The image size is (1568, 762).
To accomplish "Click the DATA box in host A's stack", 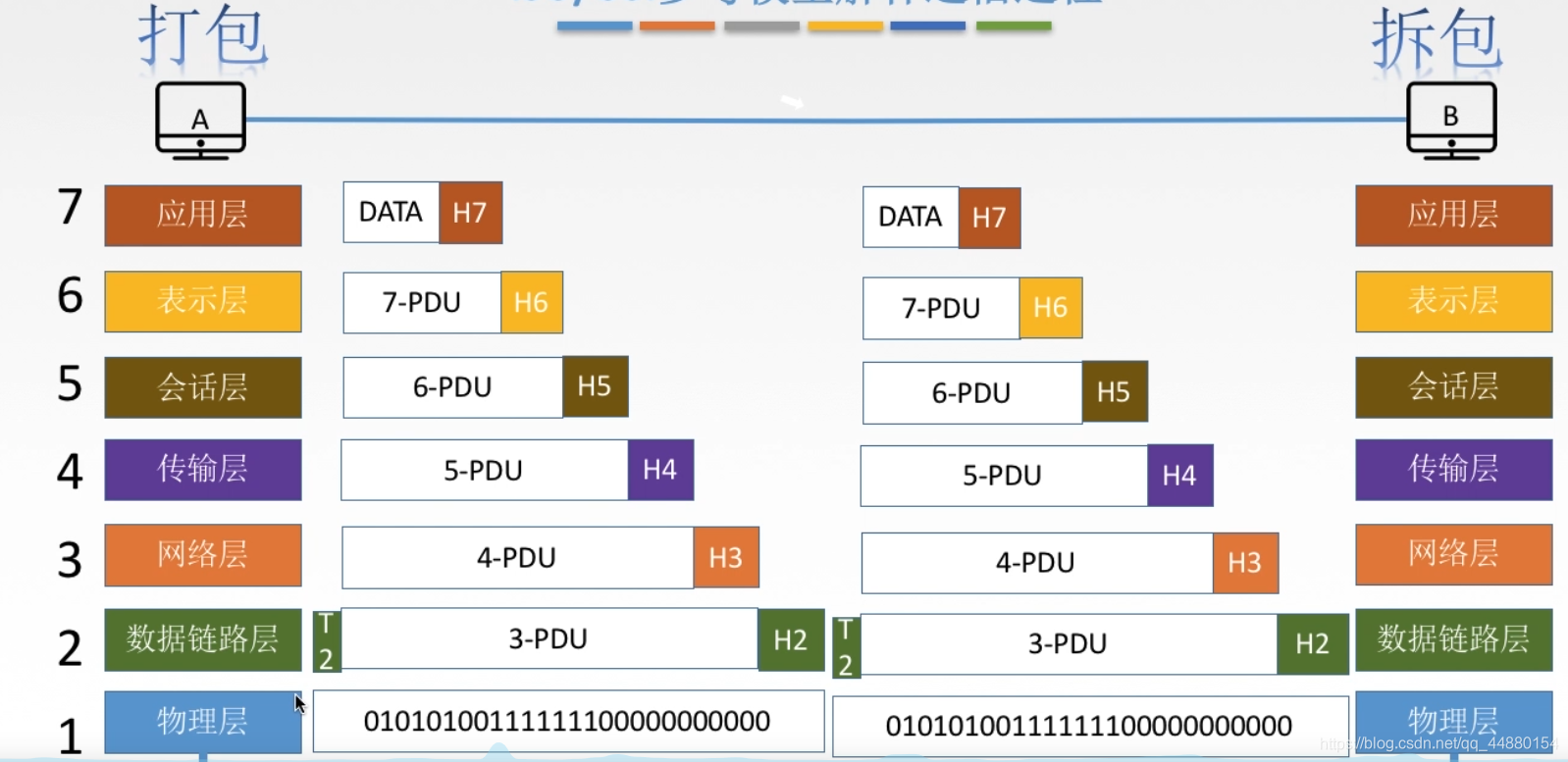I will coord(392,212).
